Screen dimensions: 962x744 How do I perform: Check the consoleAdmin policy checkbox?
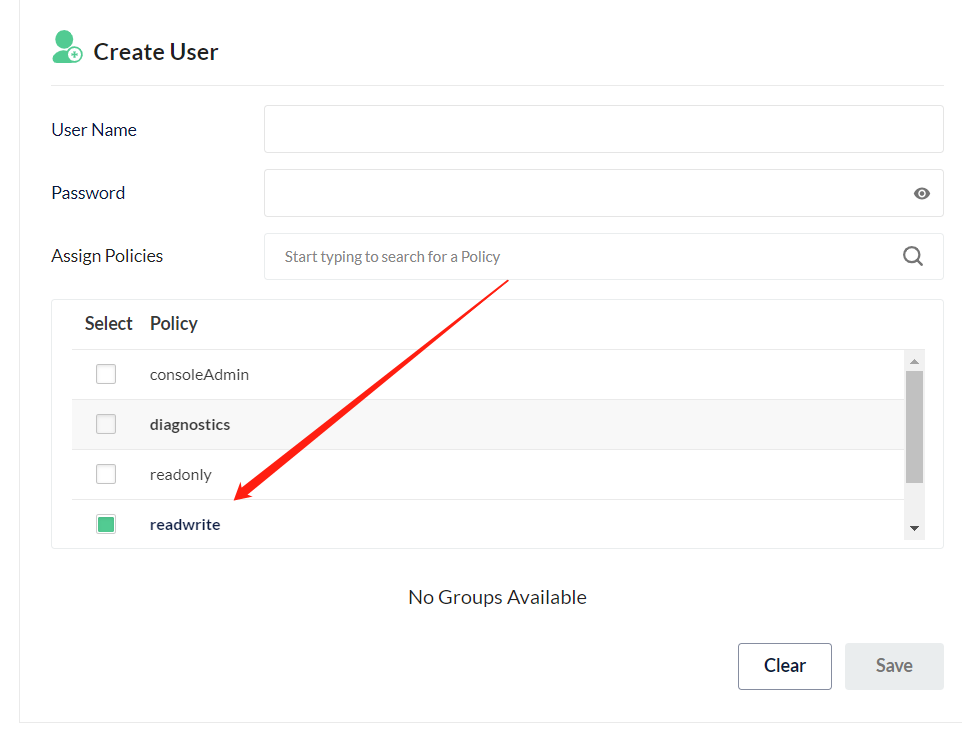[106, 374]
